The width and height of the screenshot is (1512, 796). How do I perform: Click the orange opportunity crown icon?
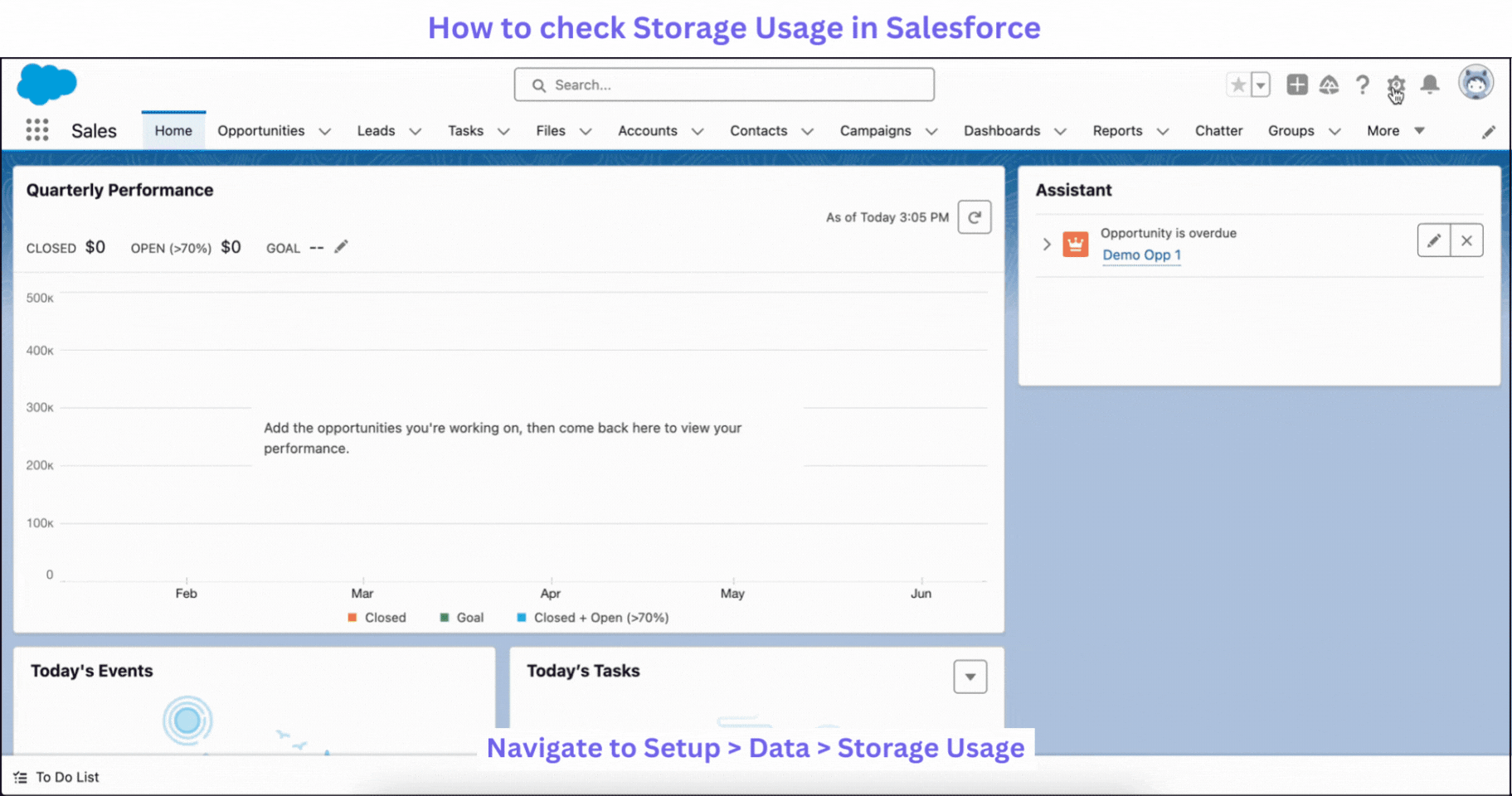pyautogui.click(x=1076, y=244)
